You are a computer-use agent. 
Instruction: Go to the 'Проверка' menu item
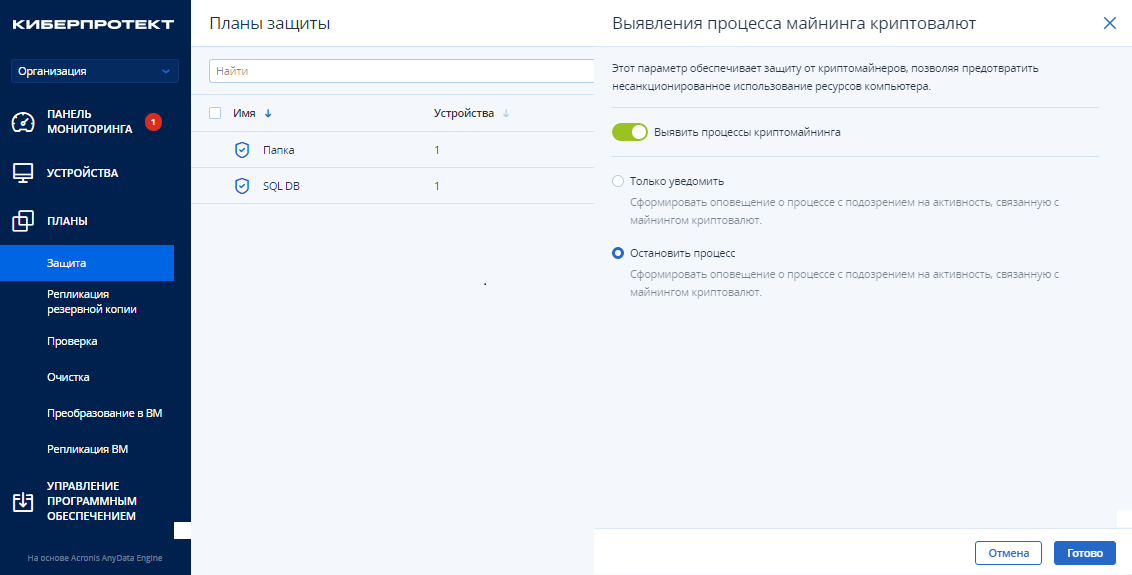tap(72, 341)
